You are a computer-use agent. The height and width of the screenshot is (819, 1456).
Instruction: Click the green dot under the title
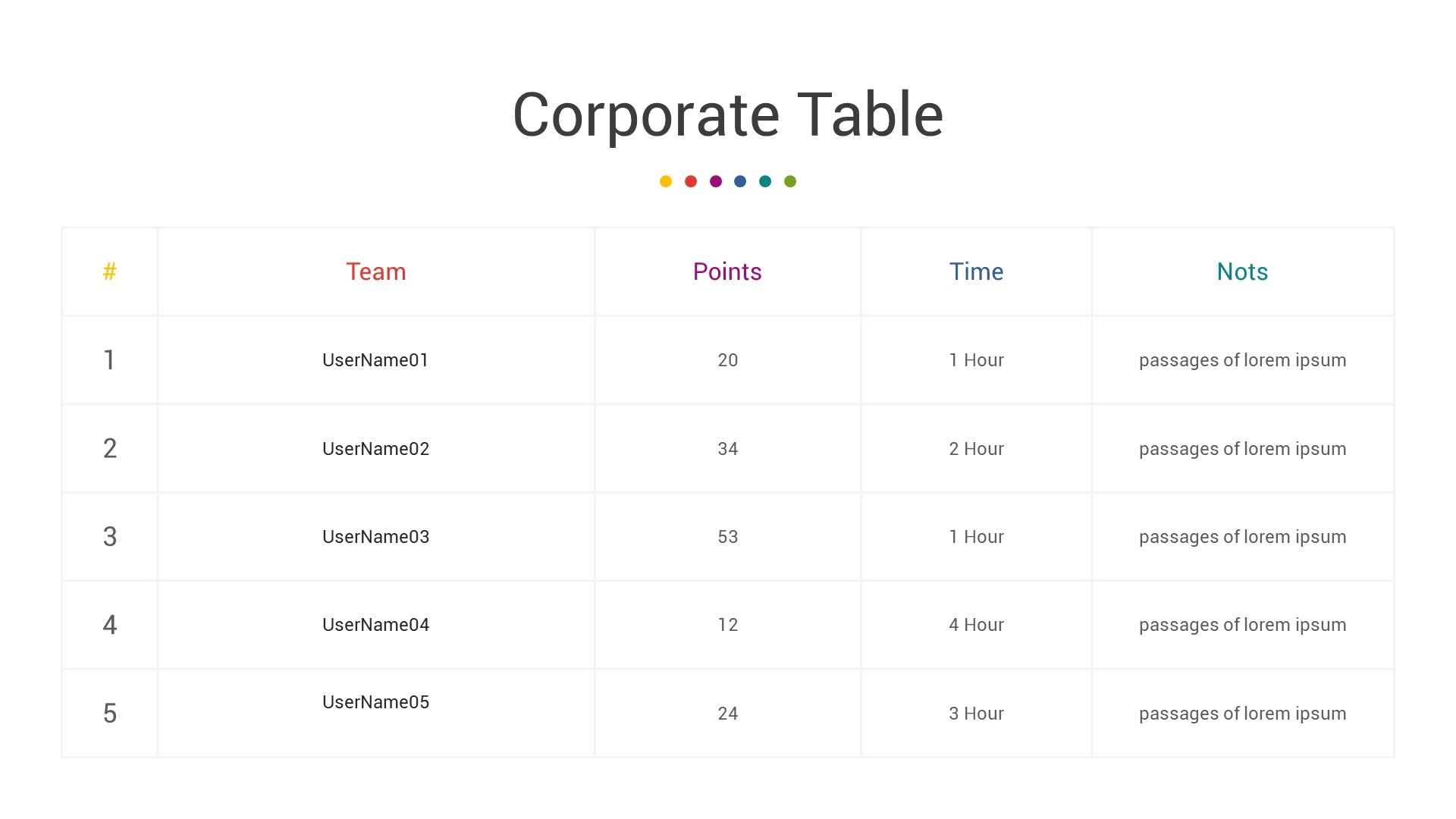coord(790,181)
